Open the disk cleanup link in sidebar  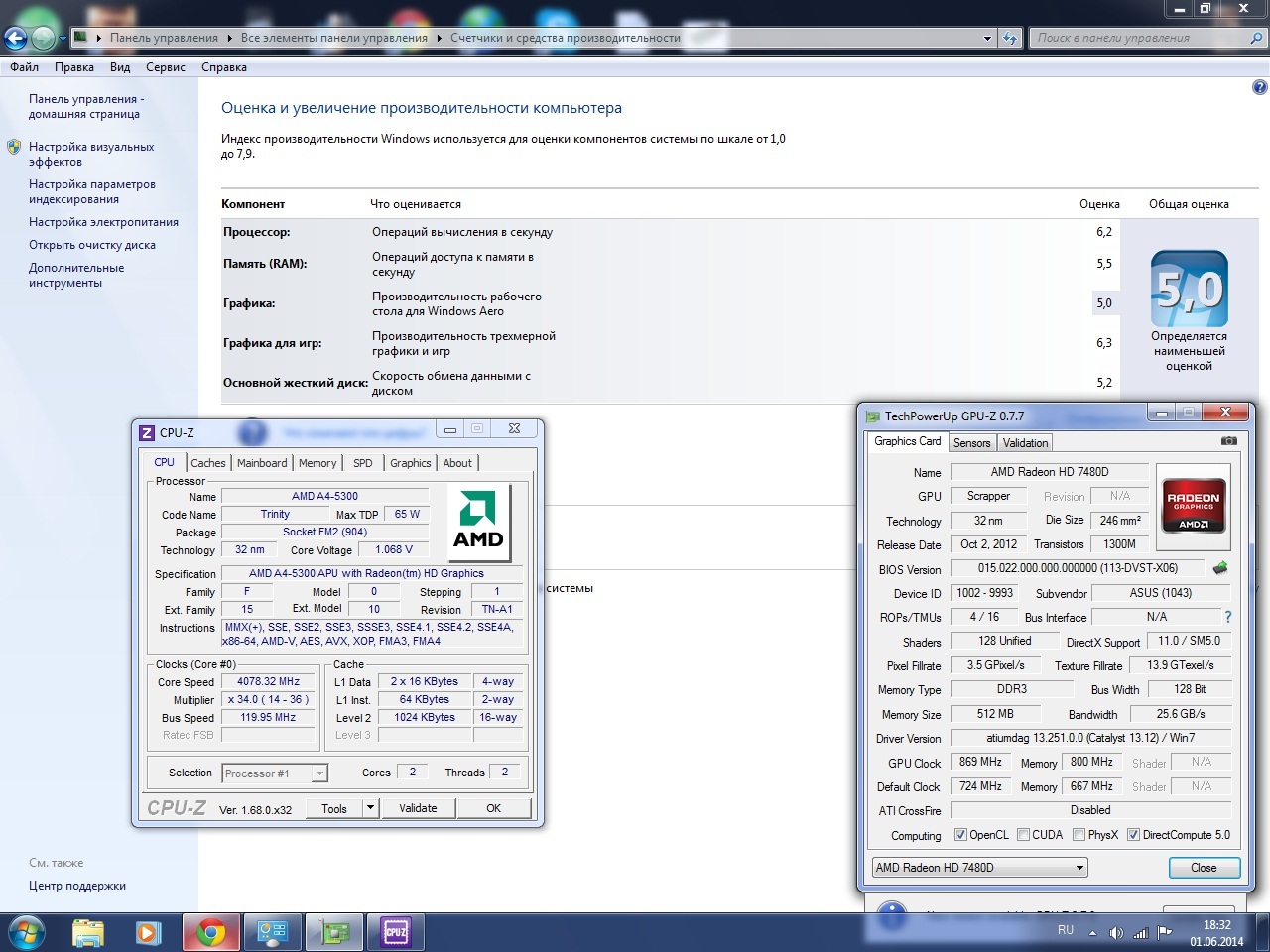[92, 245]
